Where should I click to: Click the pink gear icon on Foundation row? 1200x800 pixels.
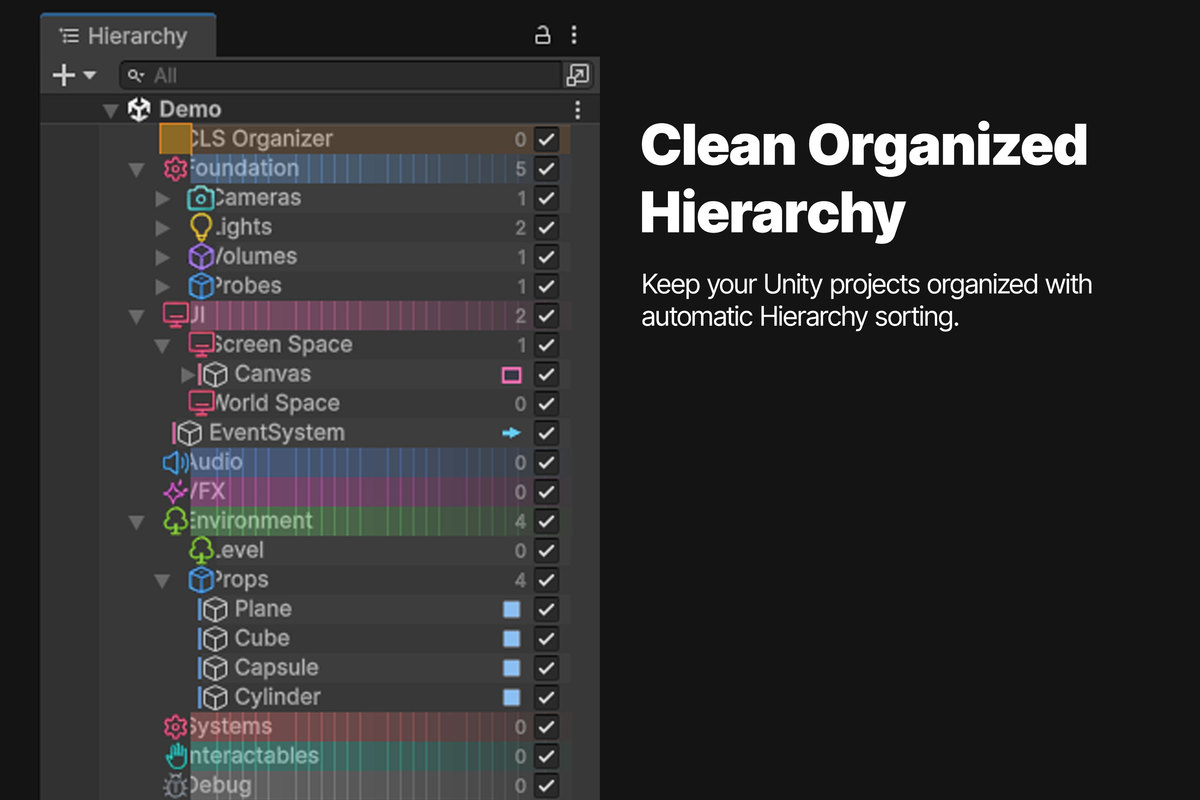click(x=175, y=169)
